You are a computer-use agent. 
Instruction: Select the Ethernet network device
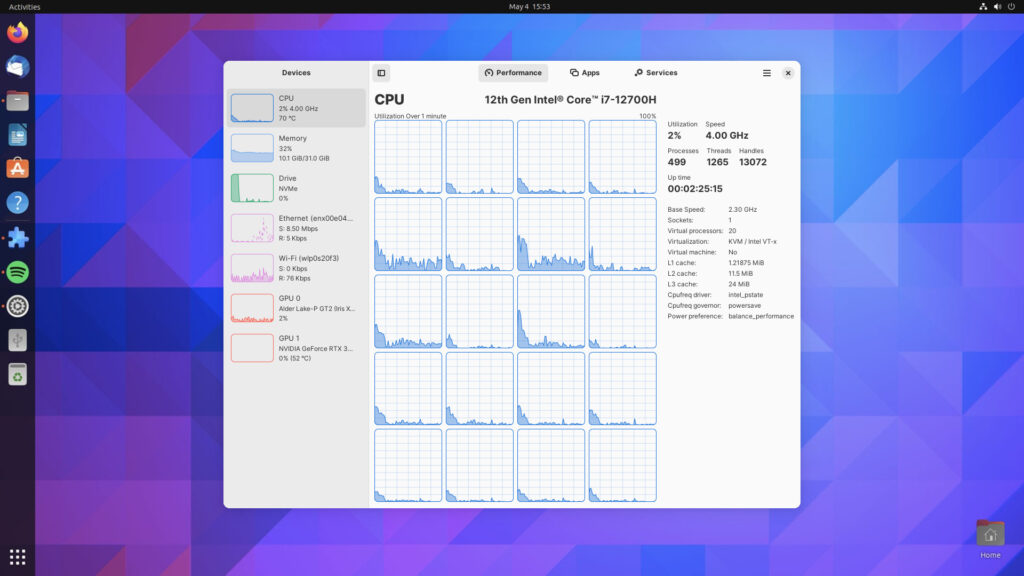click(x=296, y=228)
